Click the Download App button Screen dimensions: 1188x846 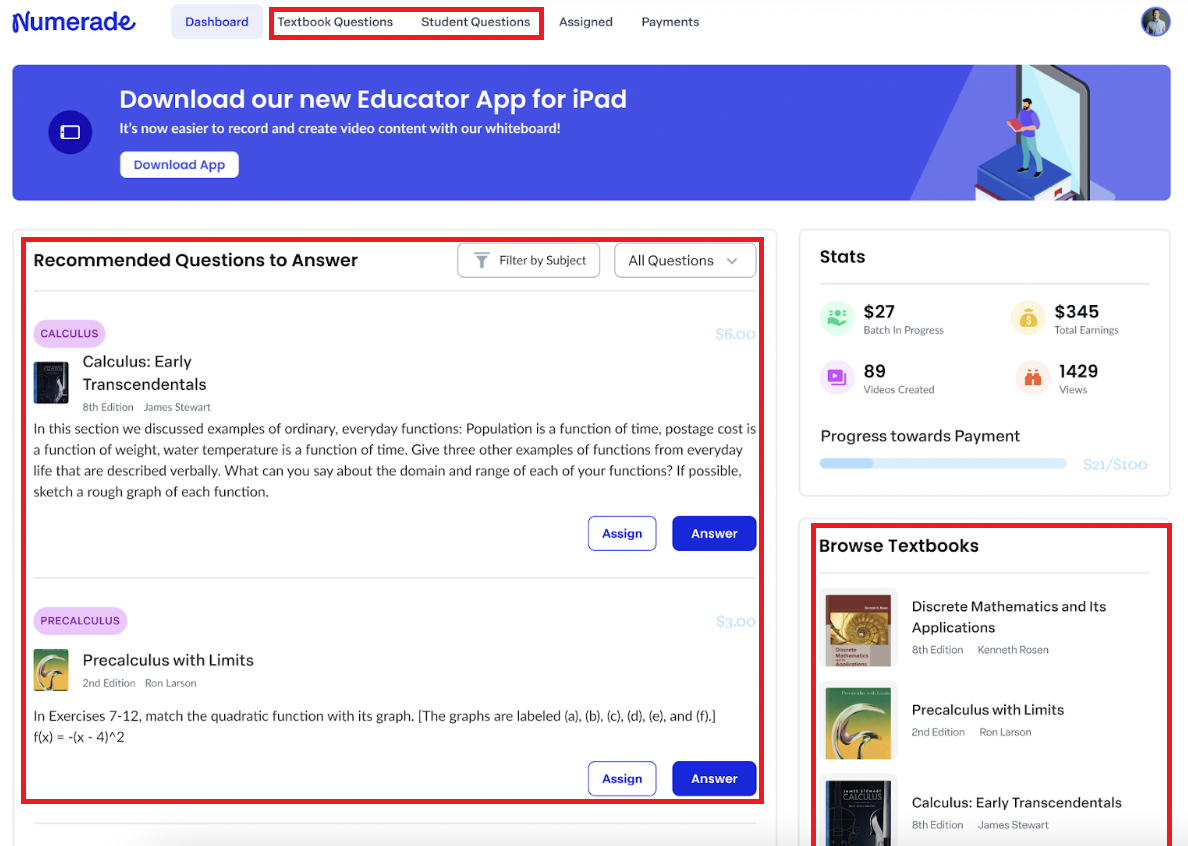coord(179,164)
